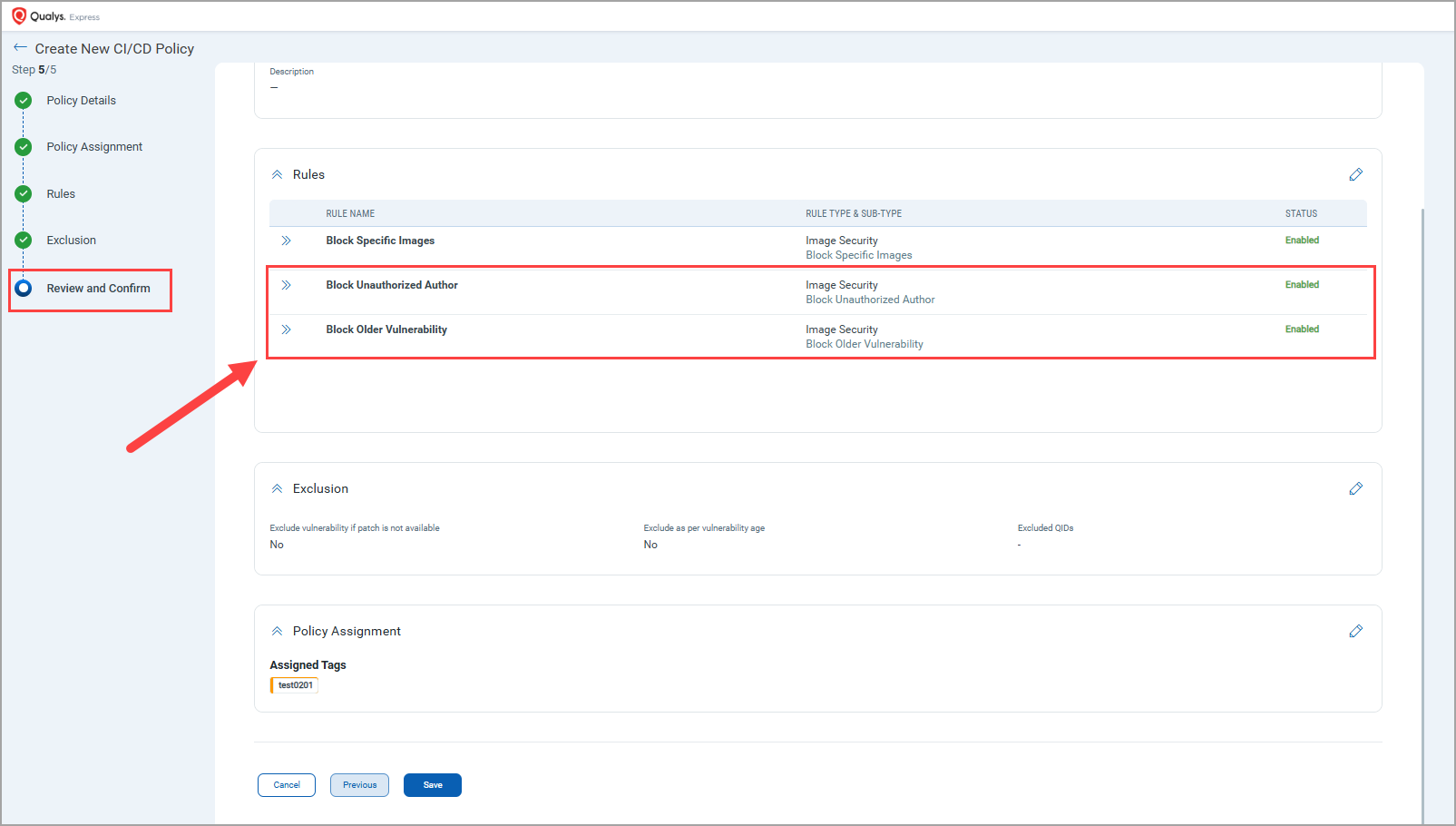This screenshot has height=826, width=1456.
Task: Go to the Exclusion step
Action: (x=71, y=241)
